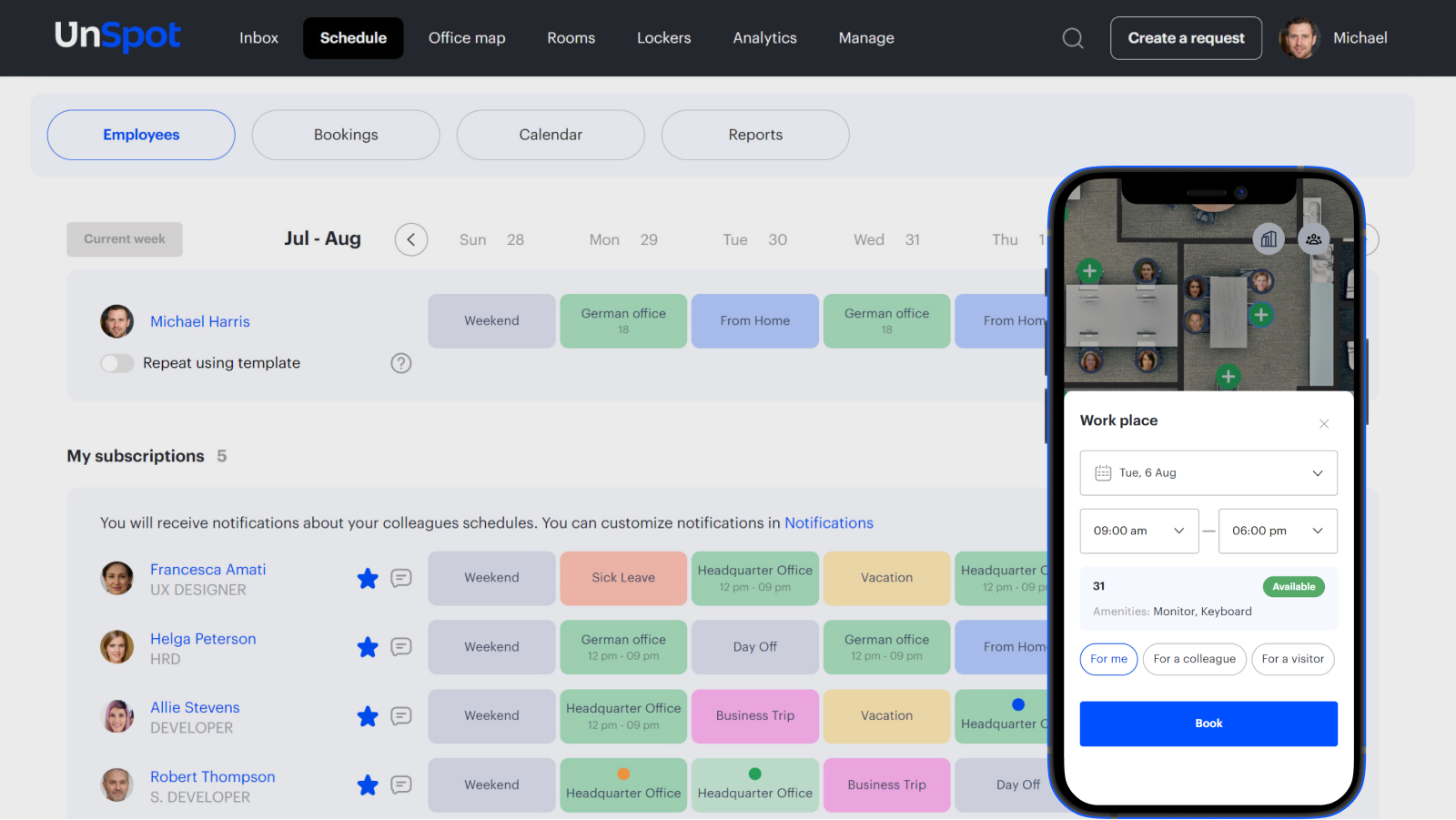Go to Office map

click(x=467, y=38)
